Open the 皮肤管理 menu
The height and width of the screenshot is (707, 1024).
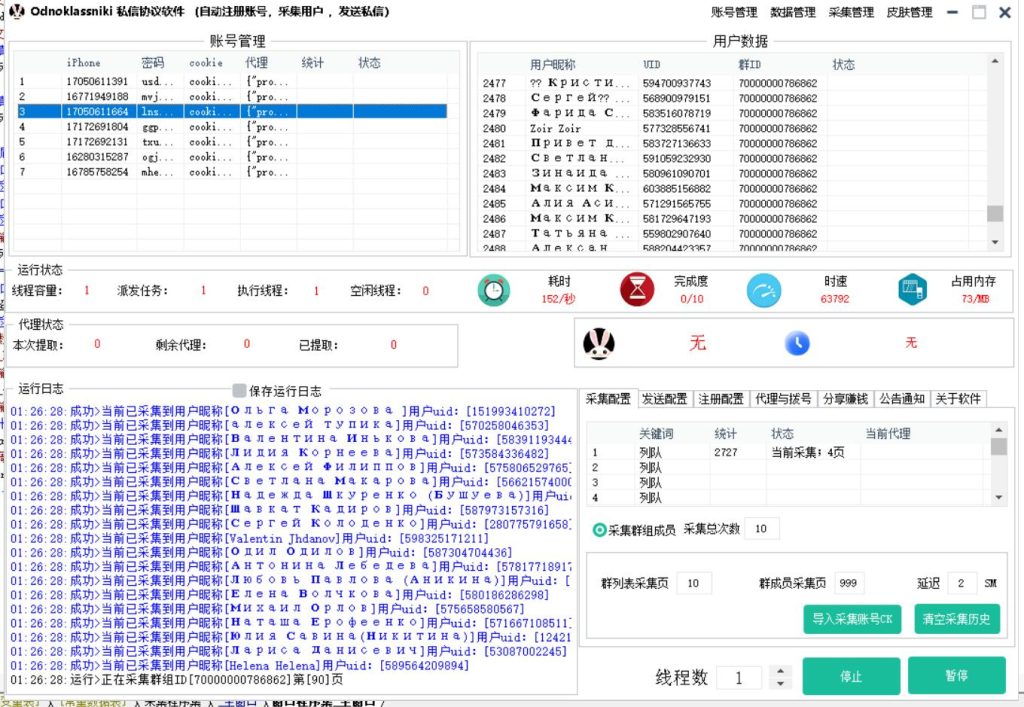tap(909, 12)
